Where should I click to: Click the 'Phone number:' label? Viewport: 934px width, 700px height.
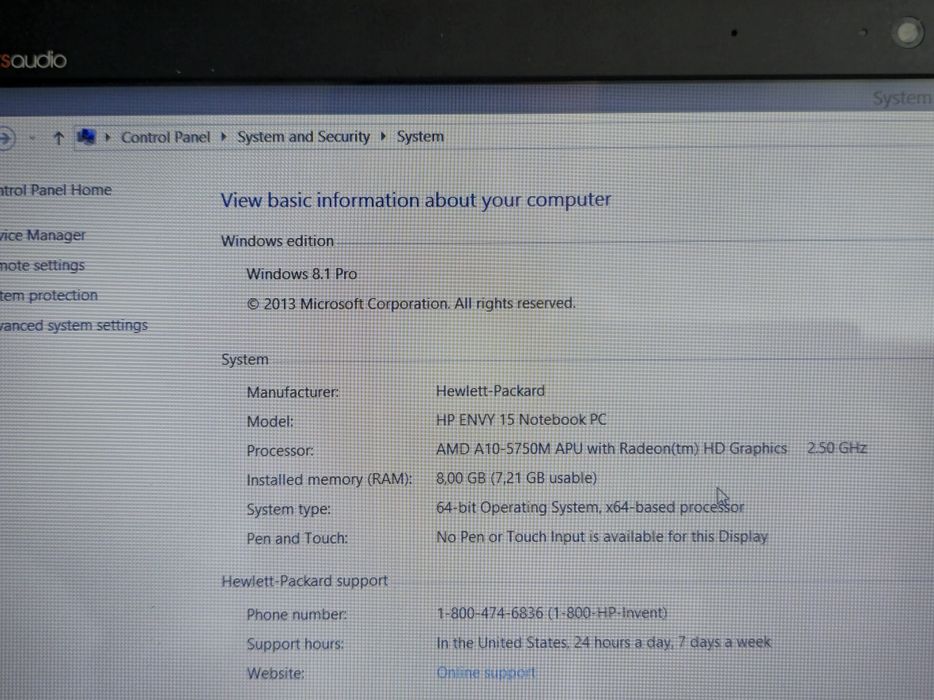pos(296,614)
